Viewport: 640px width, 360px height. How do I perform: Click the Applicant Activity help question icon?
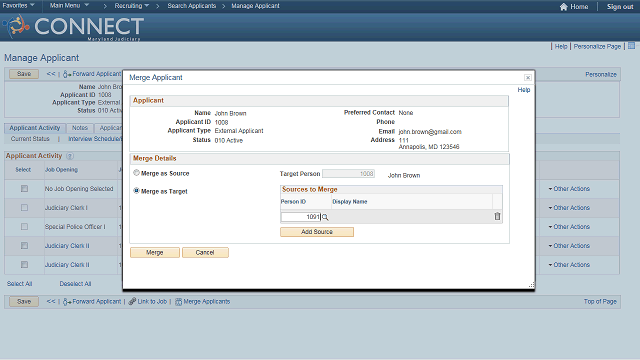point(70,156)
